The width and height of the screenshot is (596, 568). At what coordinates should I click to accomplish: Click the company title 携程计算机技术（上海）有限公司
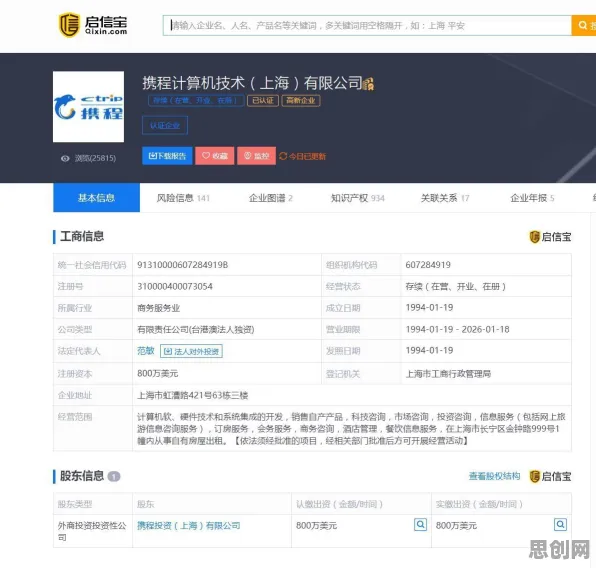(x=252, y=83)
